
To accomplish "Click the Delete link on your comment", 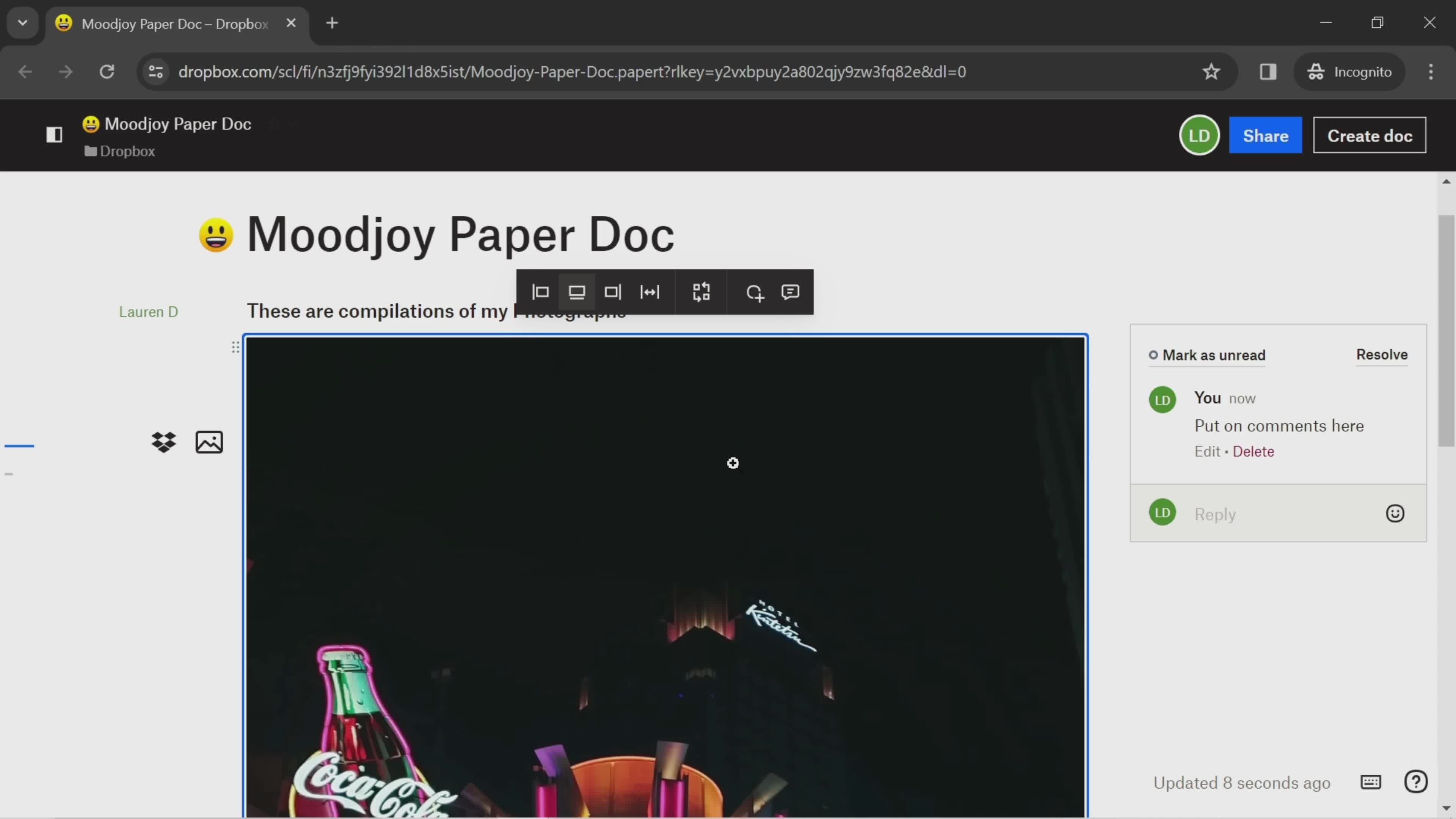I will coord(1253,451).
